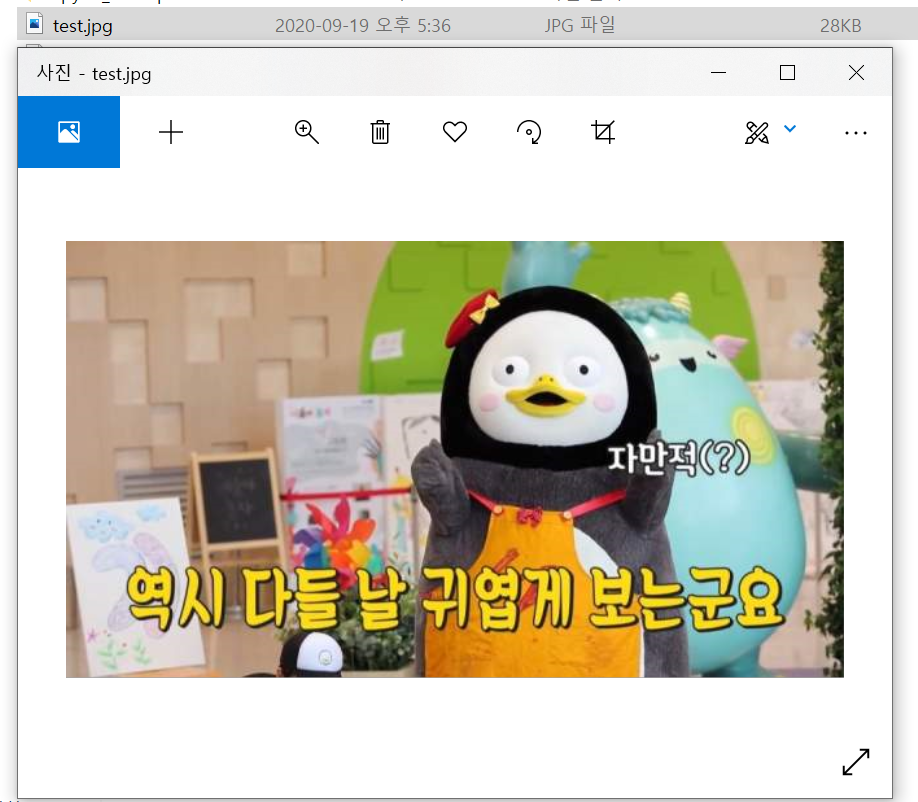Close the 사진 - test.jpg window
Image resolution: width=918 pixels, height=802 pixels.
(x=857, y=73)
